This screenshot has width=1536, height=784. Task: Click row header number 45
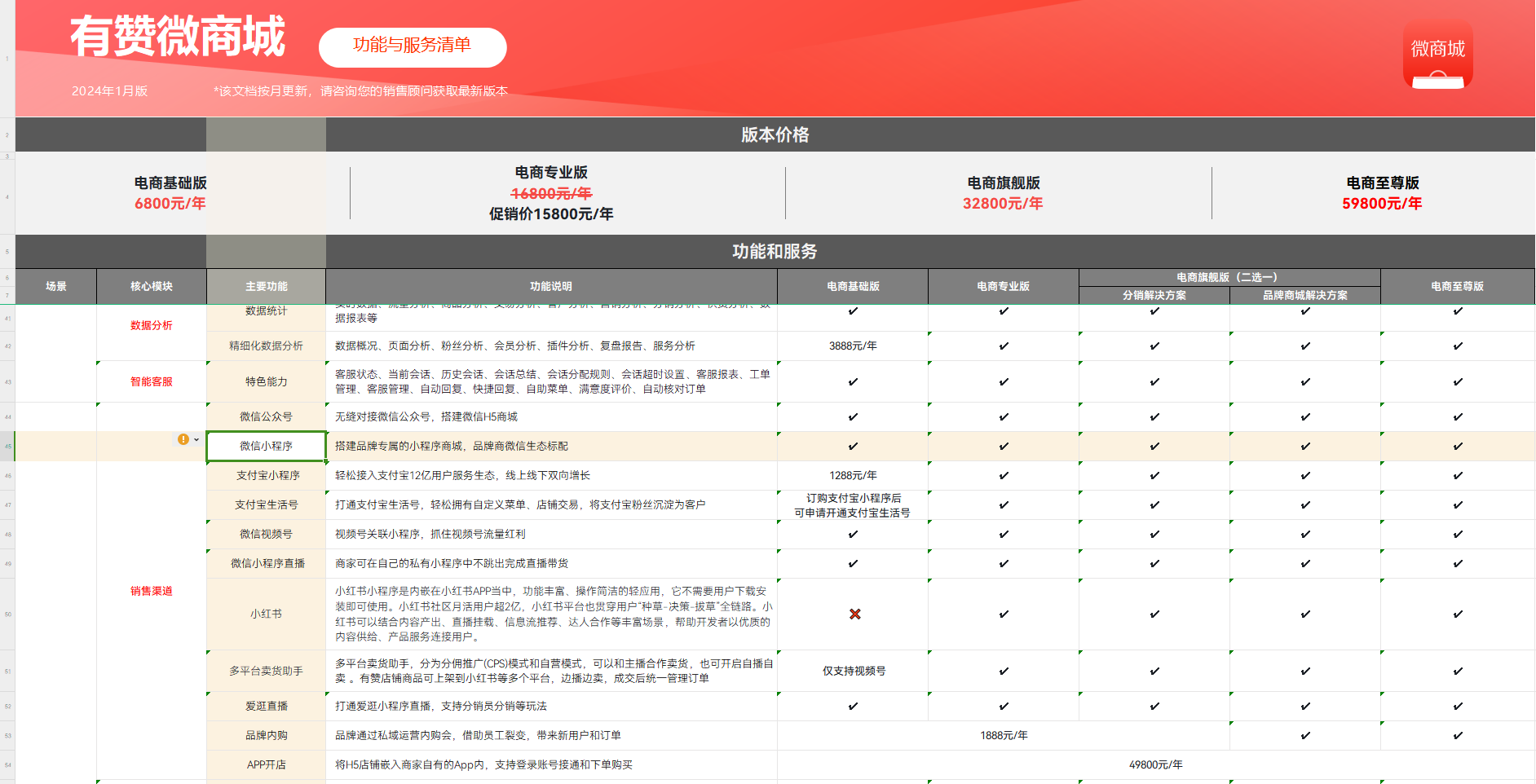pyautogui.click(x=7, y=446)
